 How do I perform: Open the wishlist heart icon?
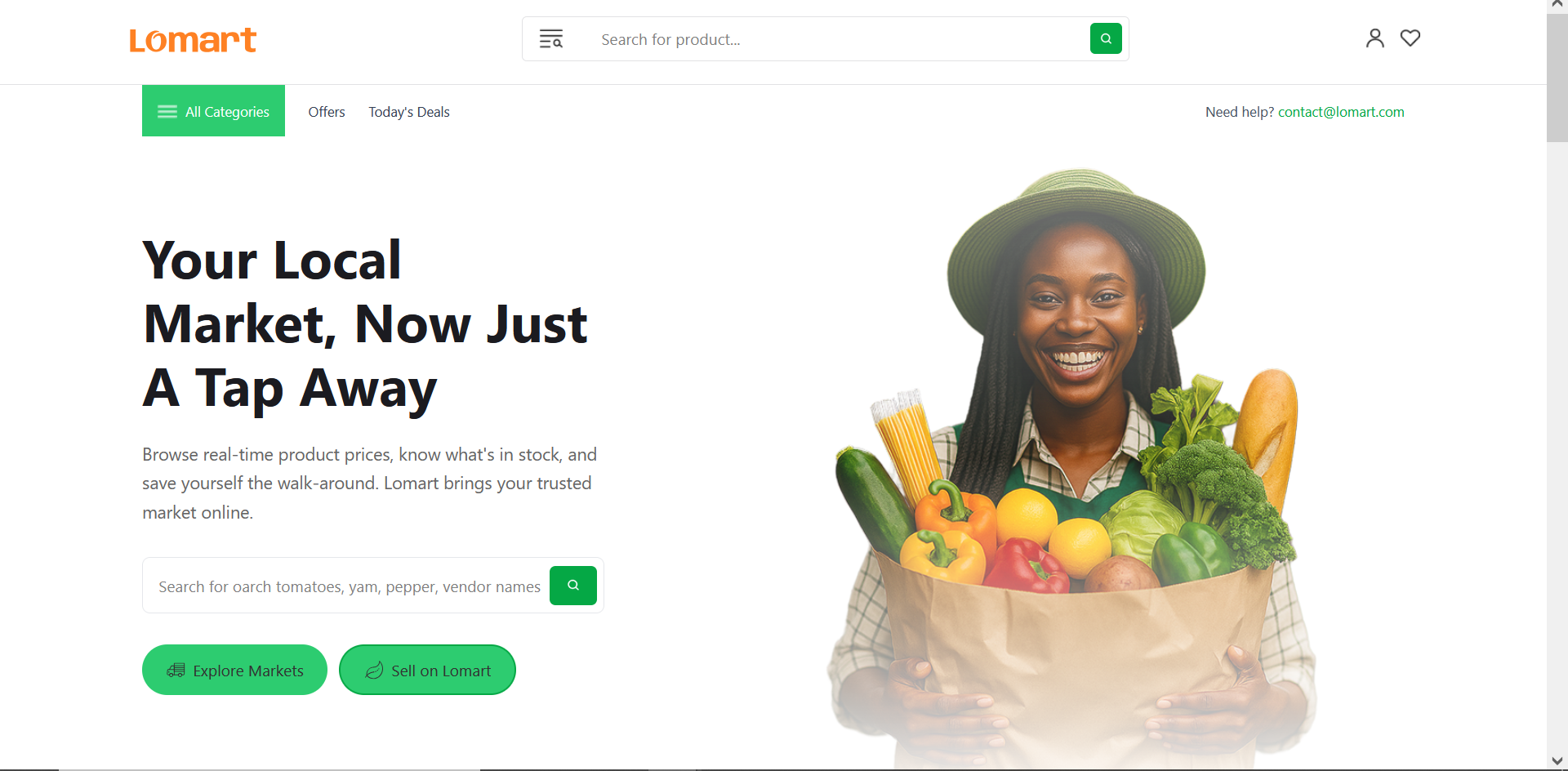click(x=1410, y=38)
